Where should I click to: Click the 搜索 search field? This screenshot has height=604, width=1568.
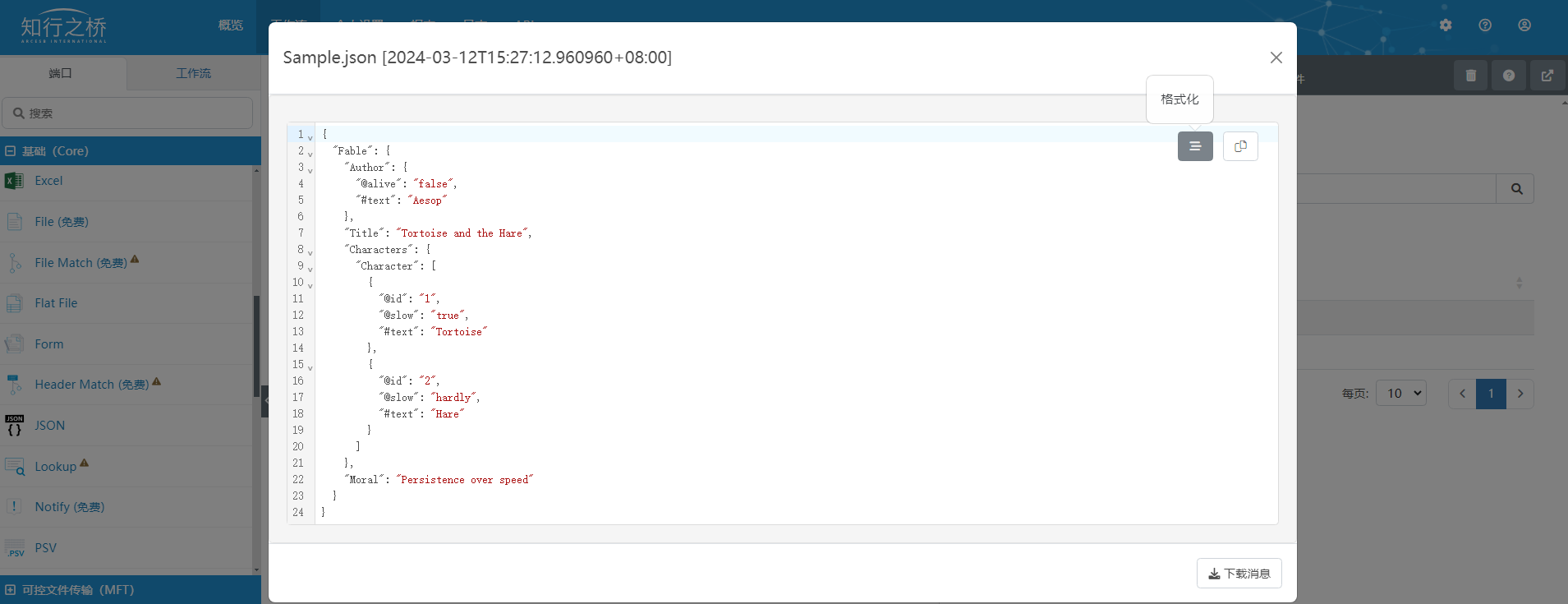click(x=127, y=113)
